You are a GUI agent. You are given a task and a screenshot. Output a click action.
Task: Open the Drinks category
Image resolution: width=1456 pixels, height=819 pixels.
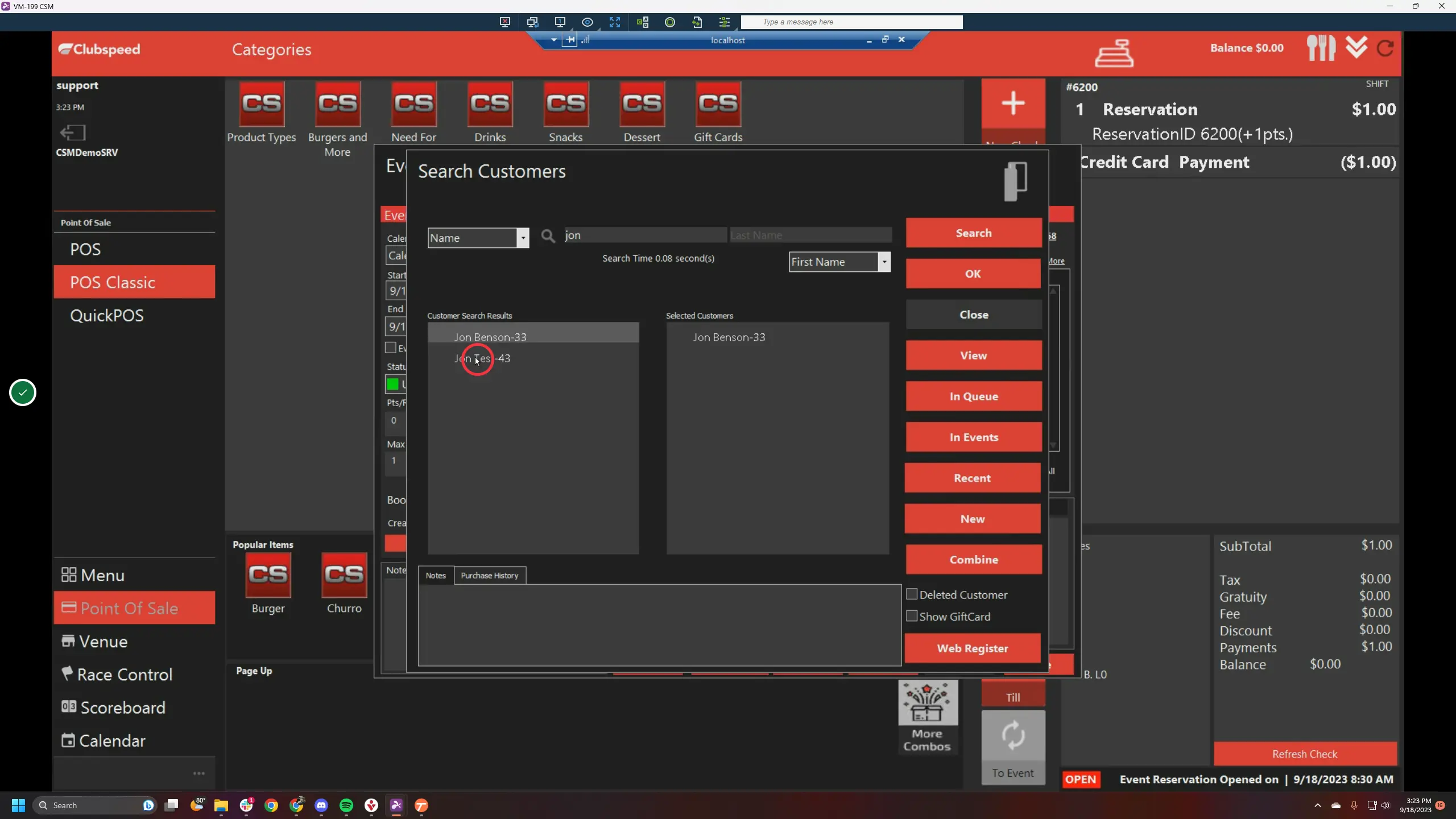490,112
